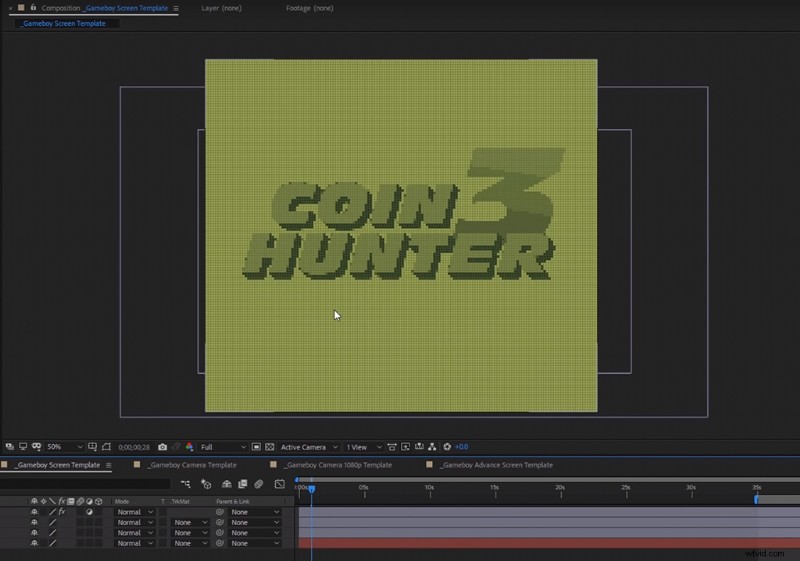Enable motion blur for the composition
This screenshot has width=800, height=561.
[259, 484]
